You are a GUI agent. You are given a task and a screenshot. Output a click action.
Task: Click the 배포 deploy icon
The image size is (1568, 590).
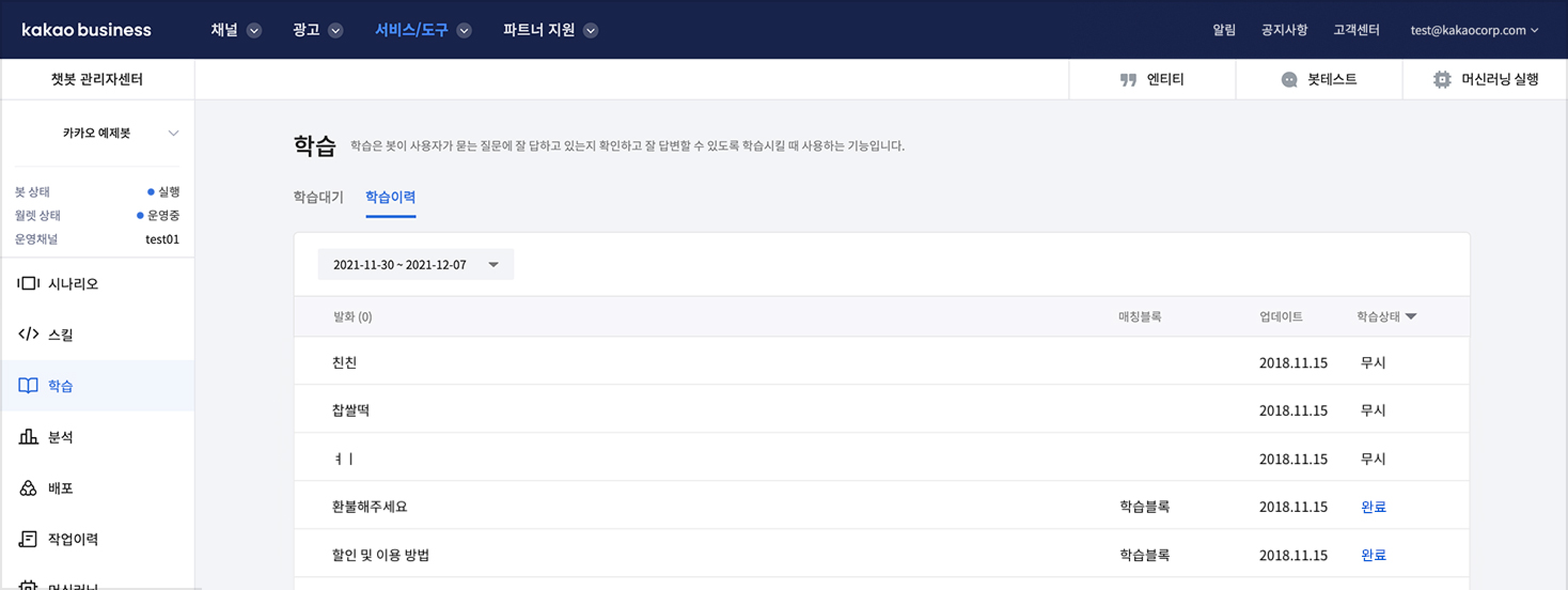pos(28,488)
